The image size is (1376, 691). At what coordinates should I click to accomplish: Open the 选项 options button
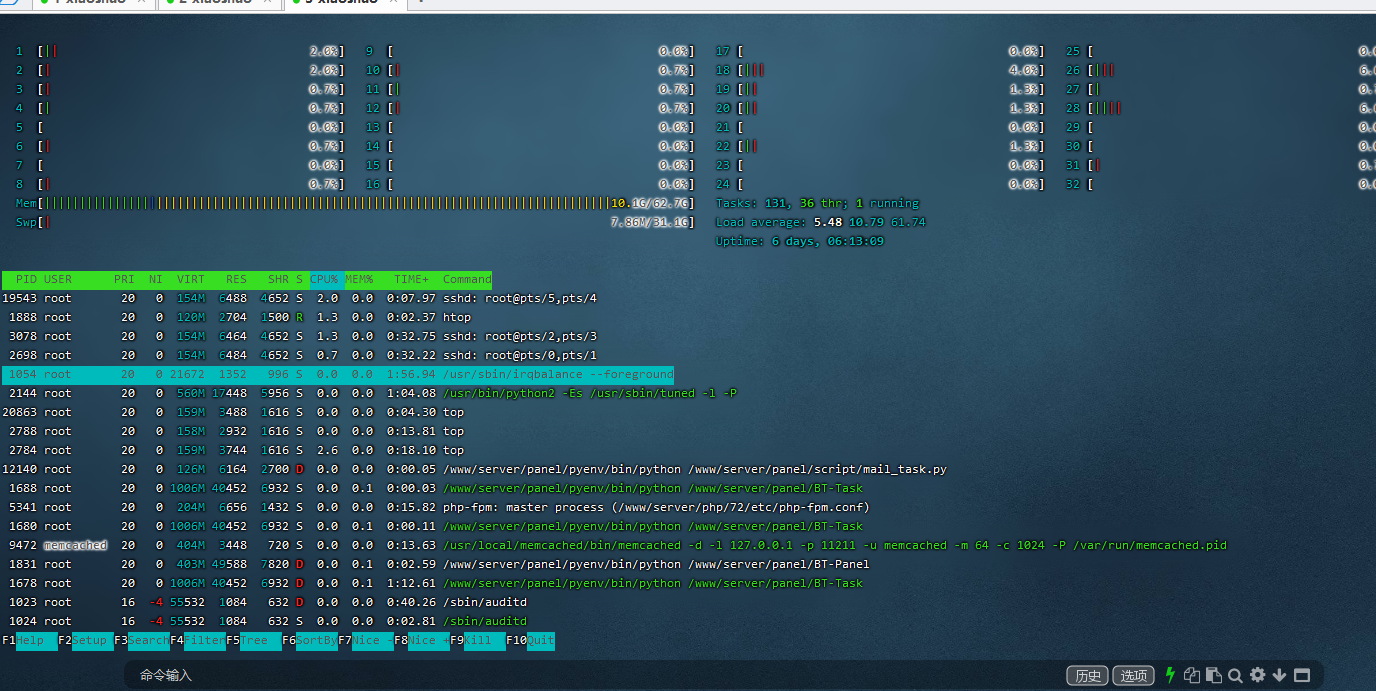tap(1134, 676)
